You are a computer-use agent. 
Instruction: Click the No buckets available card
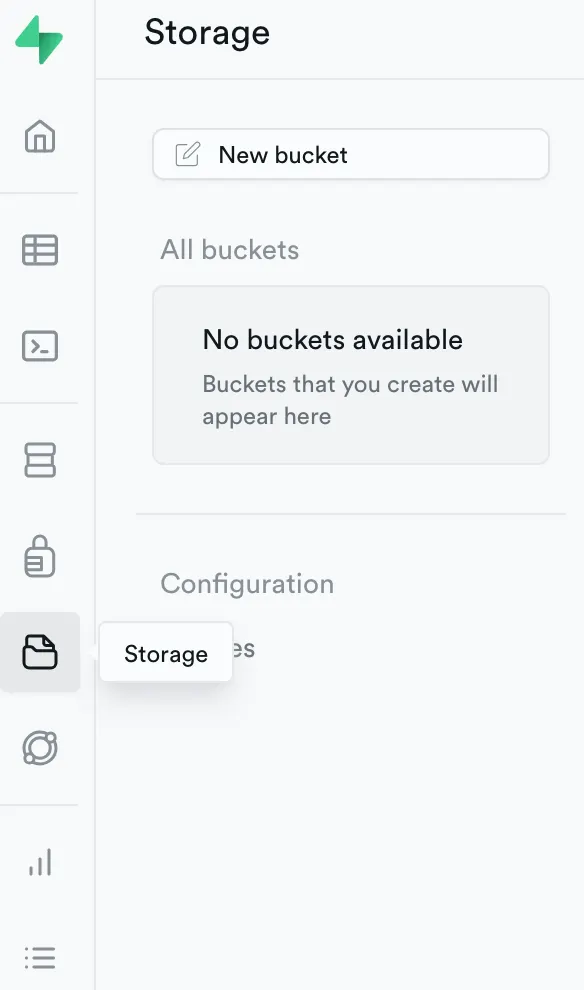click(x=350, y=375)
